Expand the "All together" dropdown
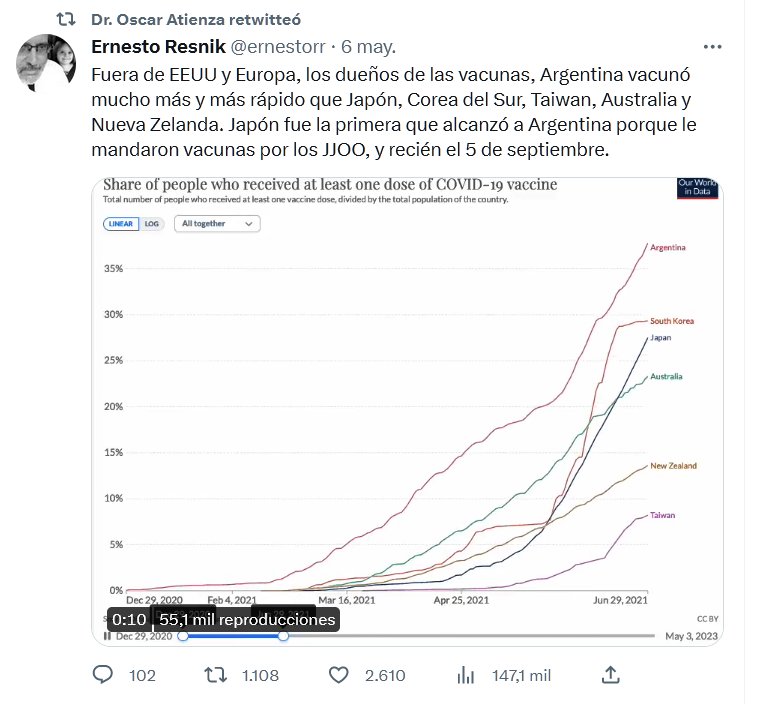 [217, 224]
